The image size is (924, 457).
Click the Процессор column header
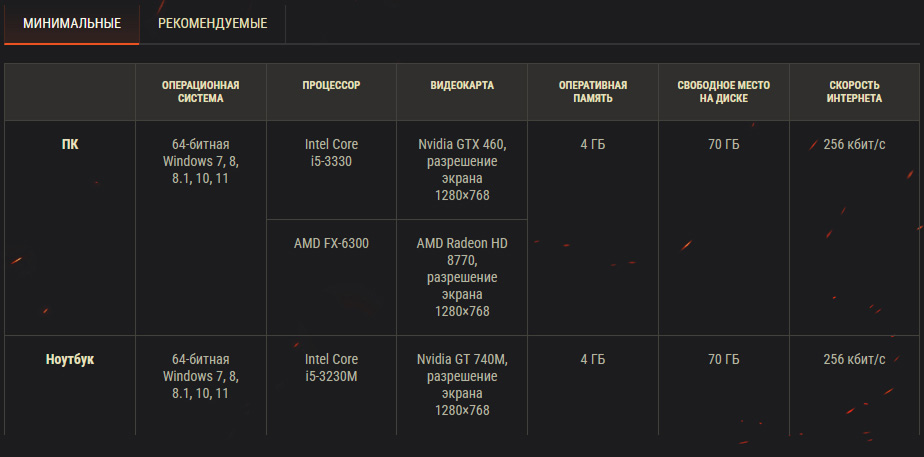point(331,86)
